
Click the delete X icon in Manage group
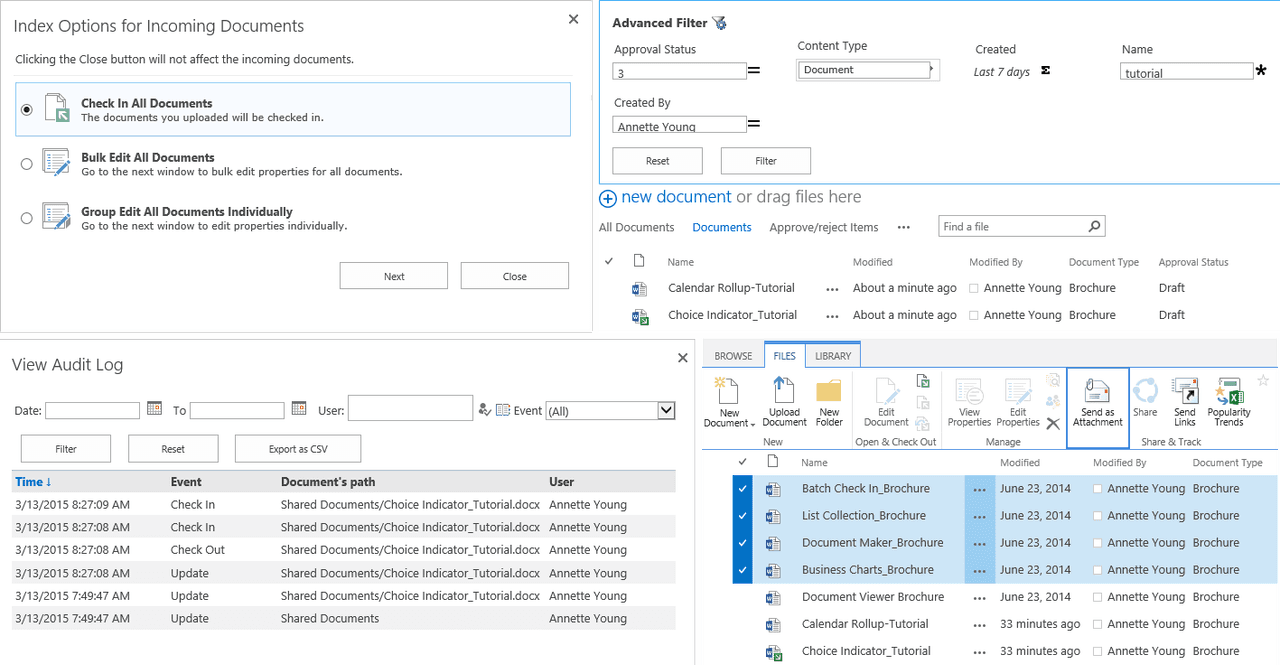1053,423
